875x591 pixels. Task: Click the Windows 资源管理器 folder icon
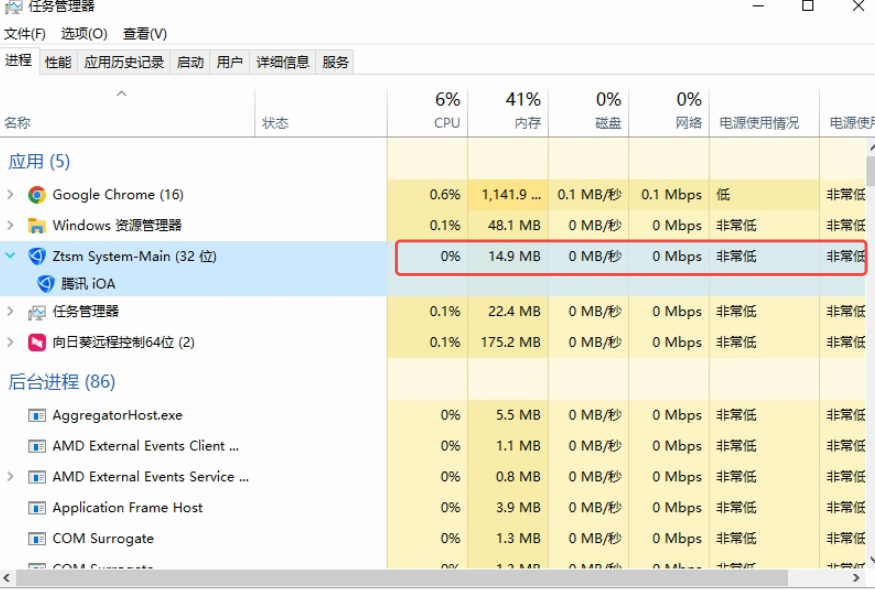pos(37,225)
